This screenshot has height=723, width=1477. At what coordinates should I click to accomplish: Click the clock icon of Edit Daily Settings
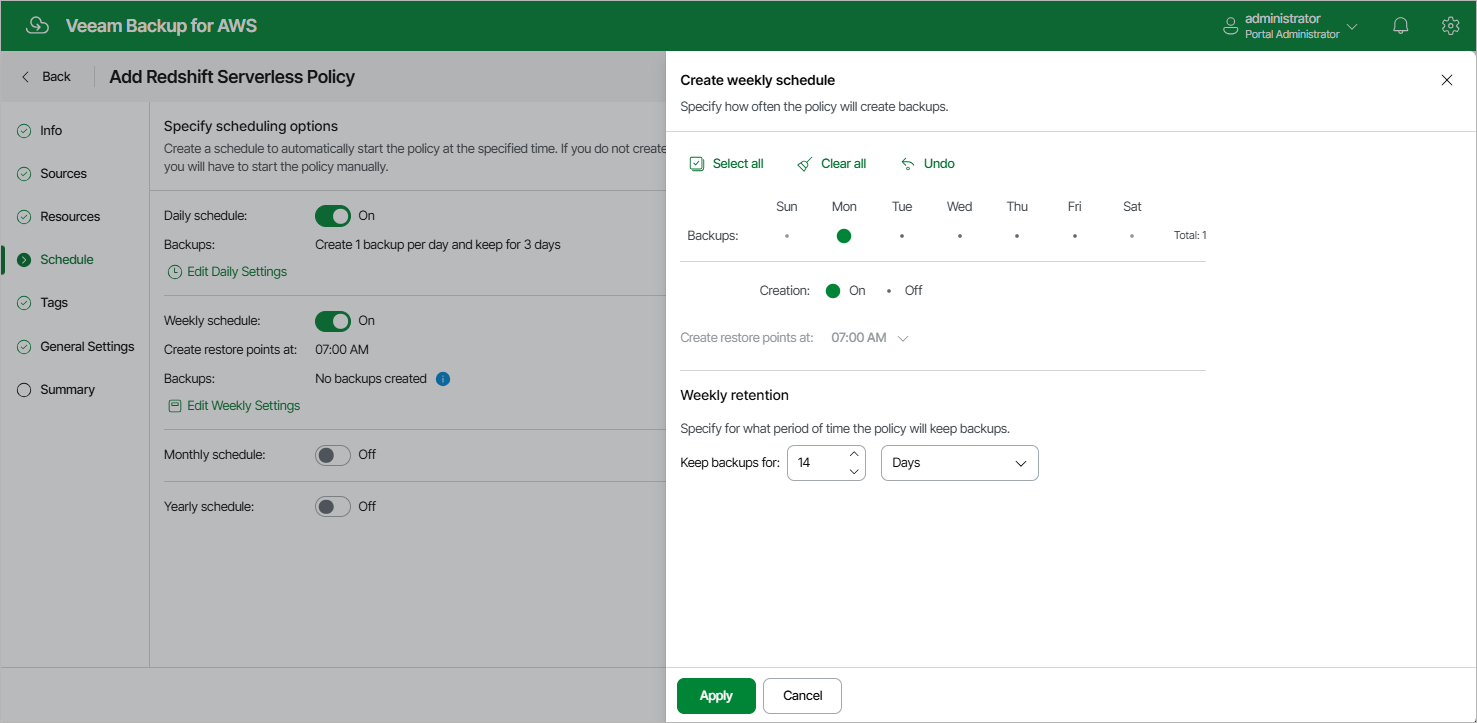pyautogui.click(x=175, y=272)
